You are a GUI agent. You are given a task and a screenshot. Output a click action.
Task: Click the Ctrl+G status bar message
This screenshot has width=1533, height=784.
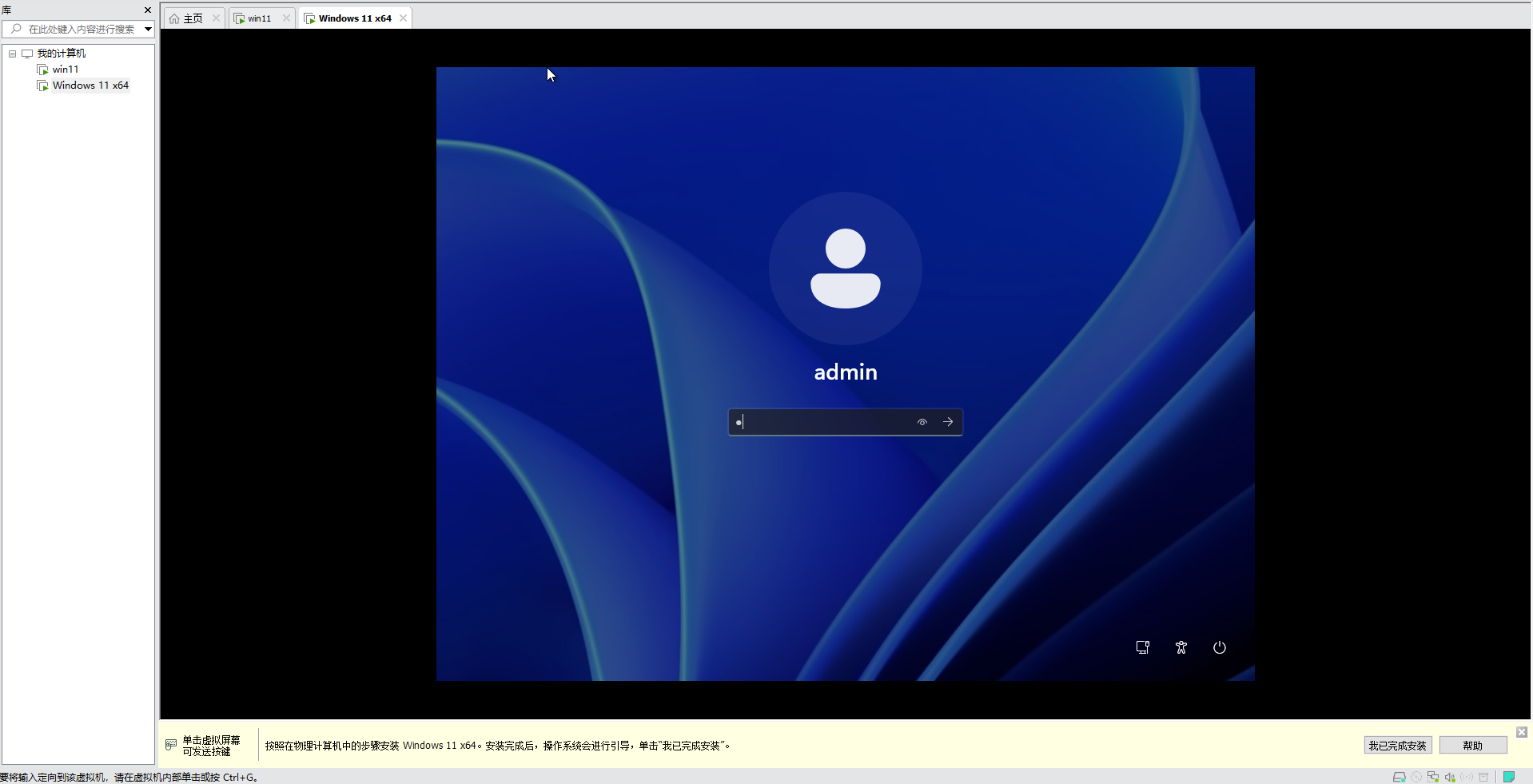(x=129, y=778)
